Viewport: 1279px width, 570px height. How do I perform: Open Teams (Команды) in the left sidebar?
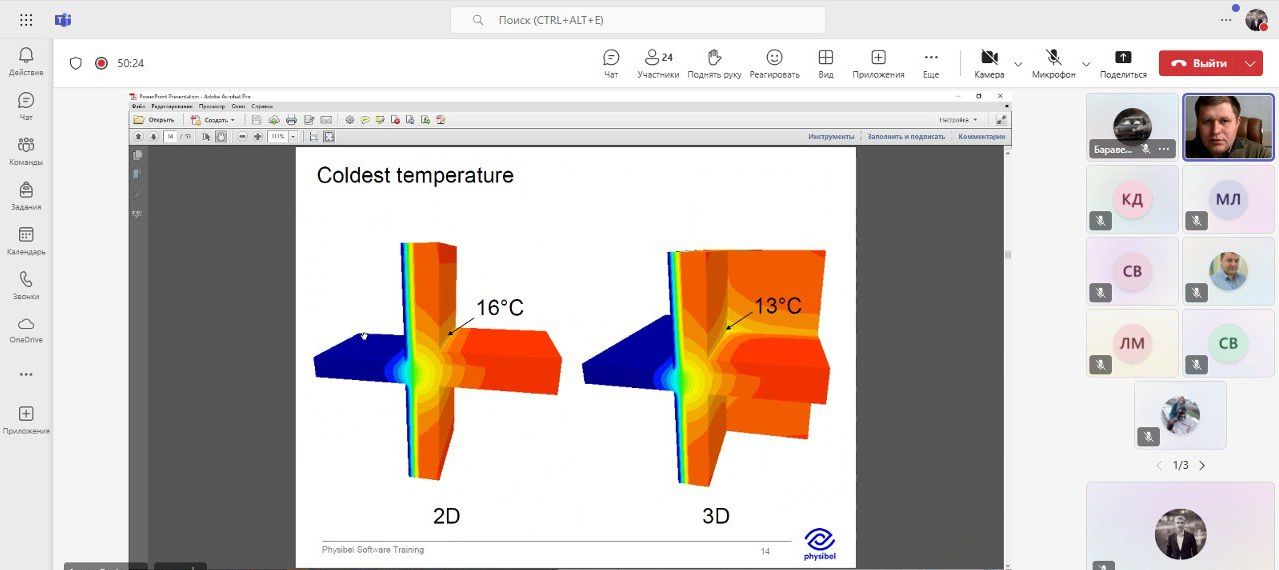[x=26, y=152]
